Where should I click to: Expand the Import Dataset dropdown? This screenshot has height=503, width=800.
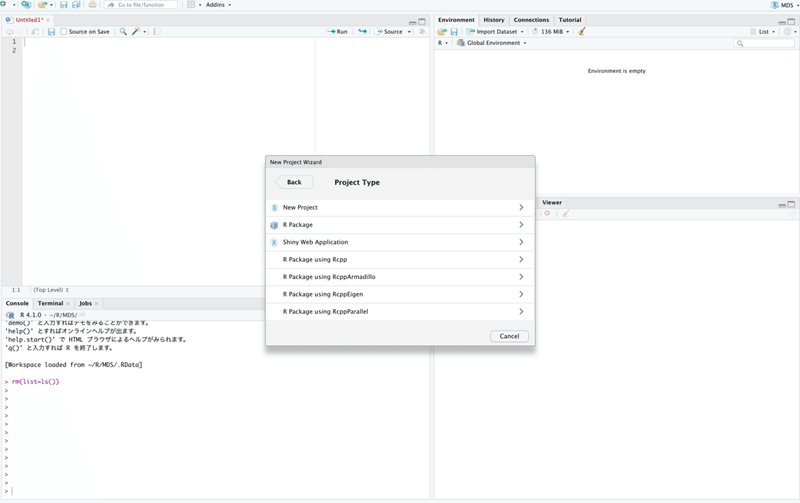(x=495, y=32)
